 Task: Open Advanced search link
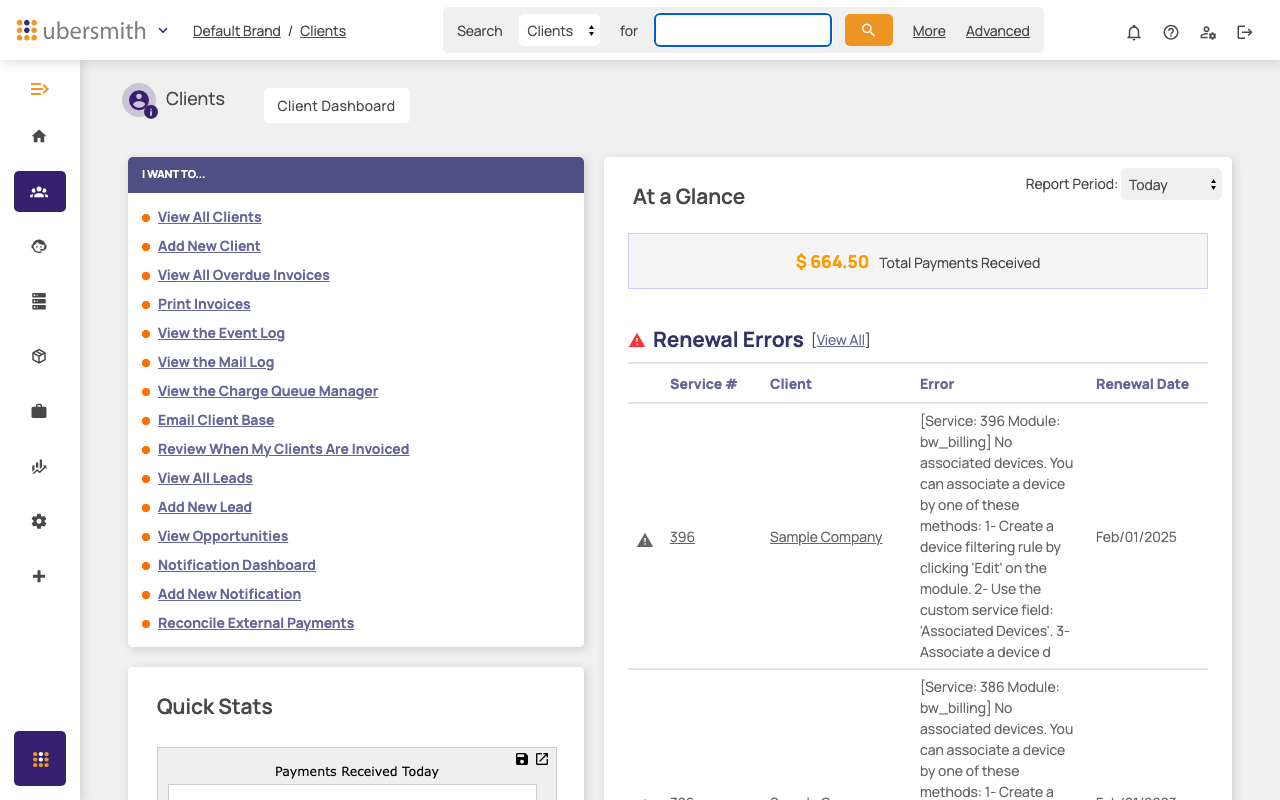(x=998, y=31)
